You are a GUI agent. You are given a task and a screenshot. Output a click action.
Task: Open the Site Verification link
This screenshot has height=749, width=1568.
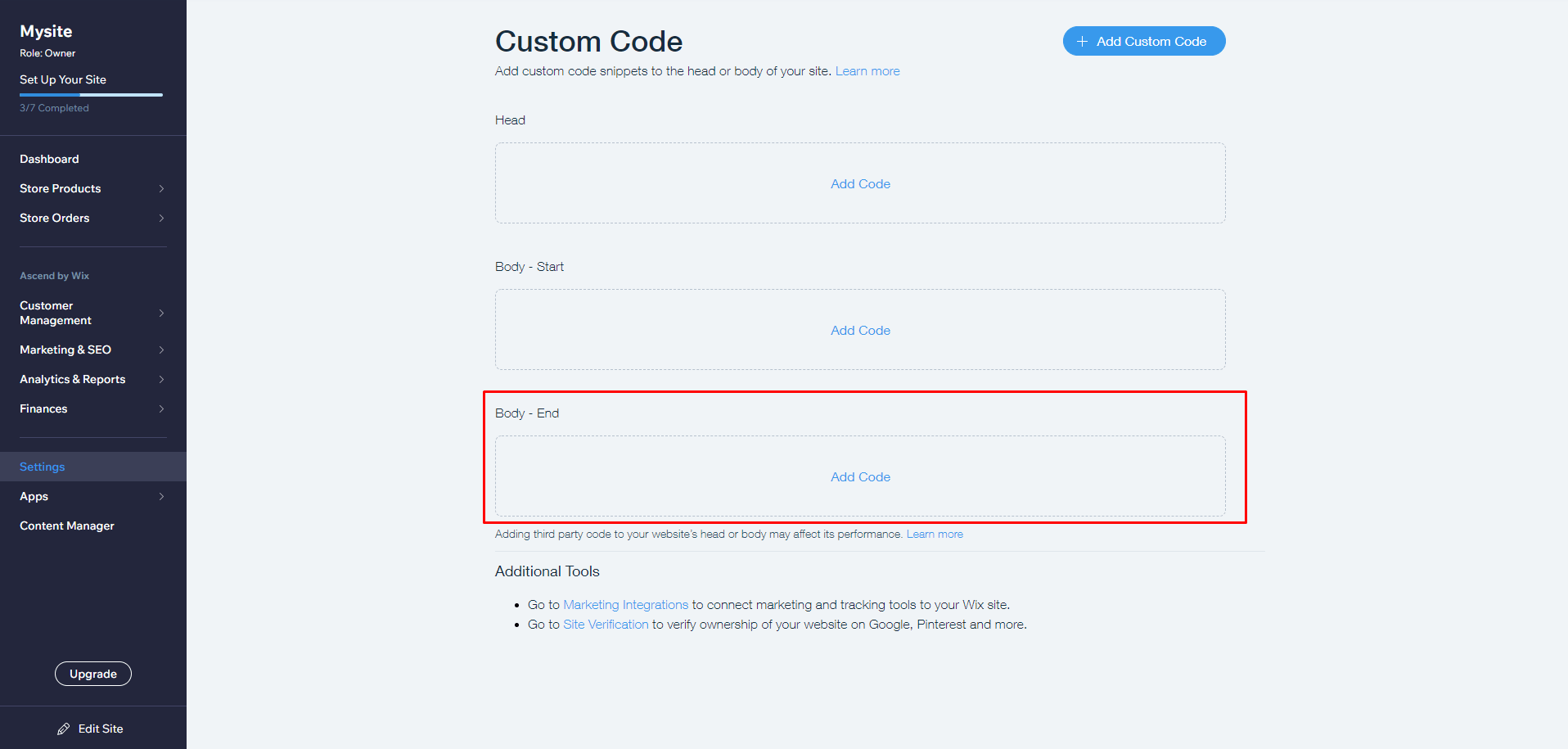(605, 624)
